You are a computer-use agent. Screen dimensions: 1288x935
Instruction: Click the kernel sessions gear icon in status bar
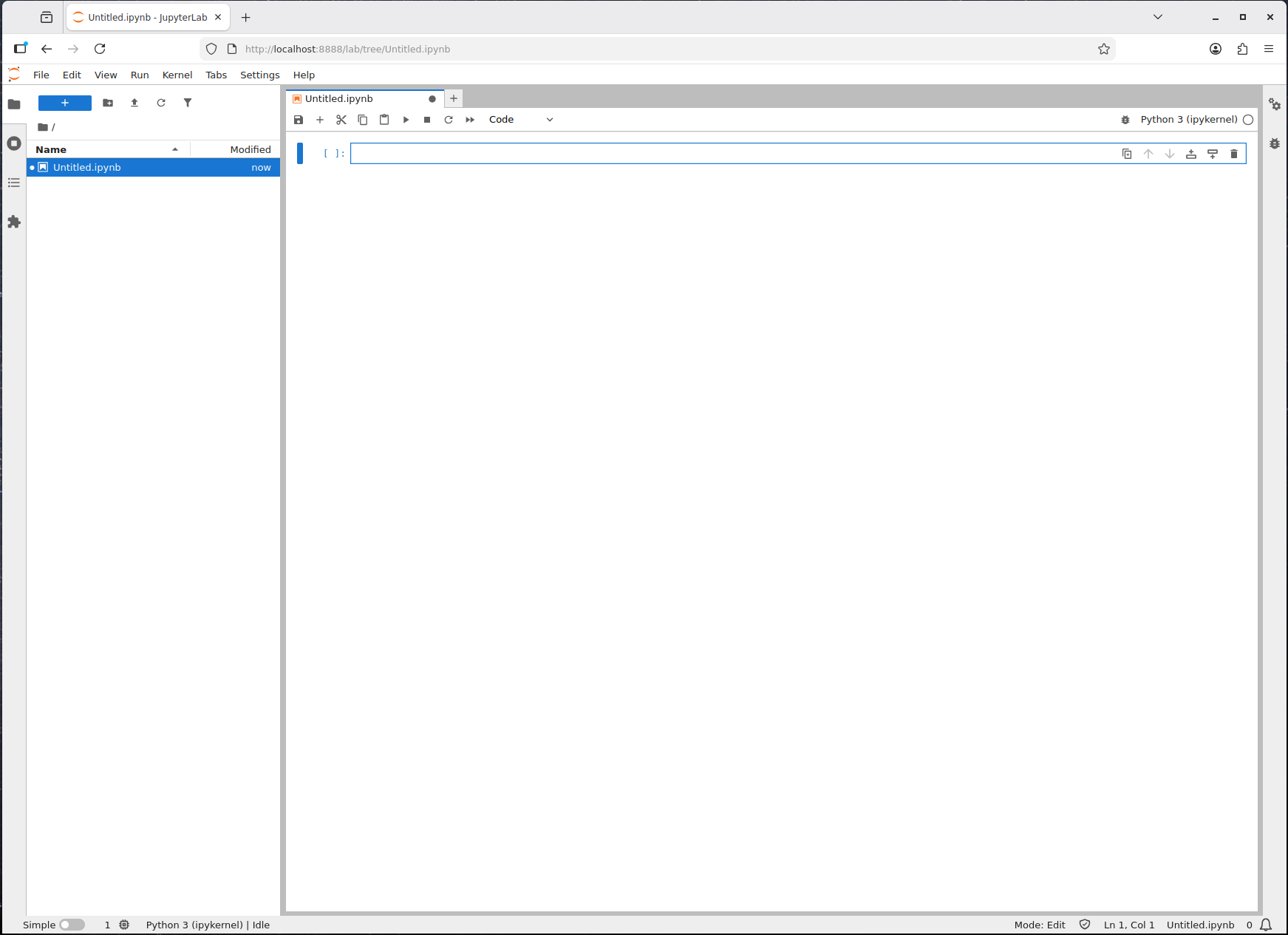pos(124,925)
